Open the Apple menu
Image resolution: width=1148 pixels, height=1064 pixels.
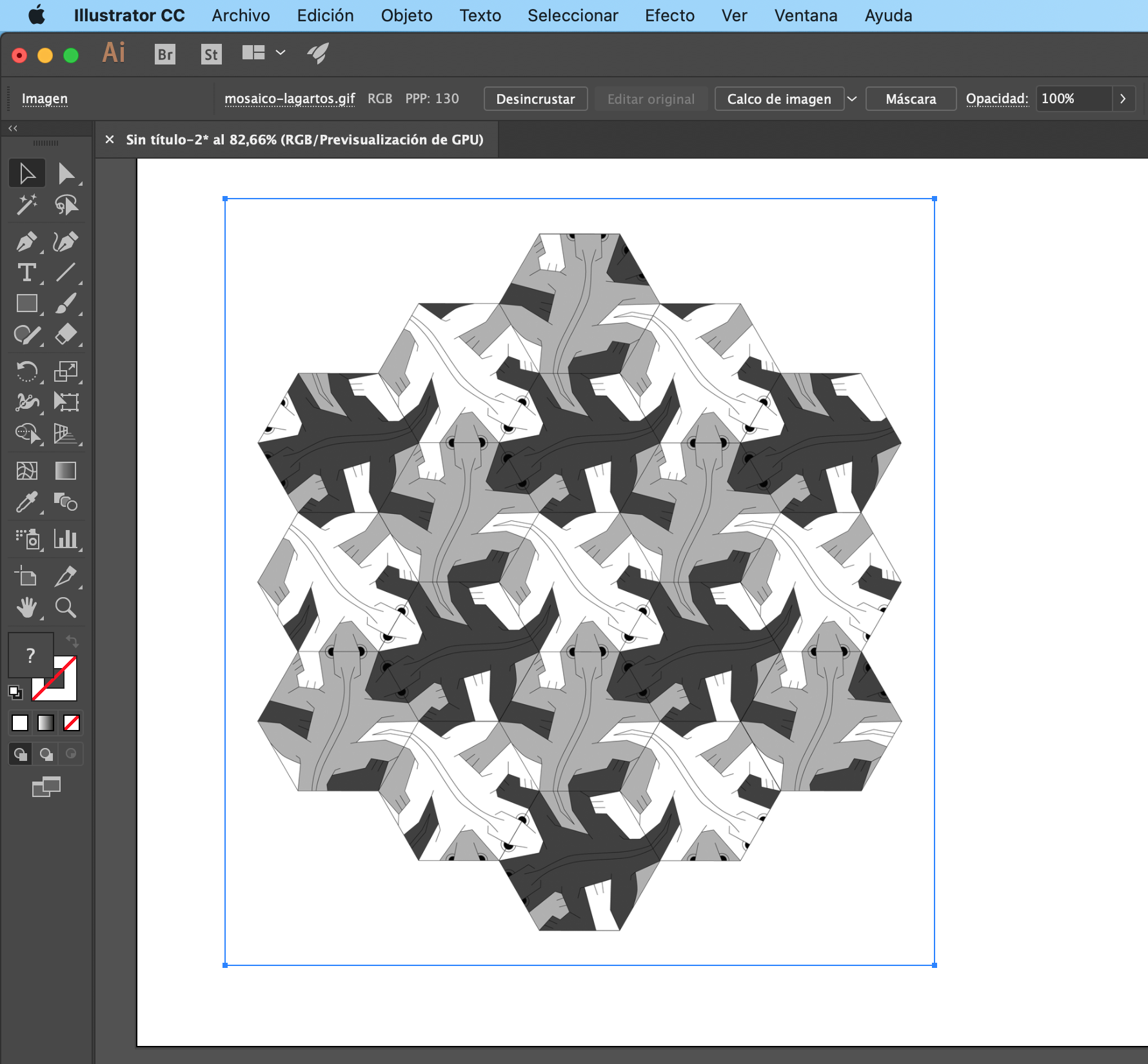37,15
